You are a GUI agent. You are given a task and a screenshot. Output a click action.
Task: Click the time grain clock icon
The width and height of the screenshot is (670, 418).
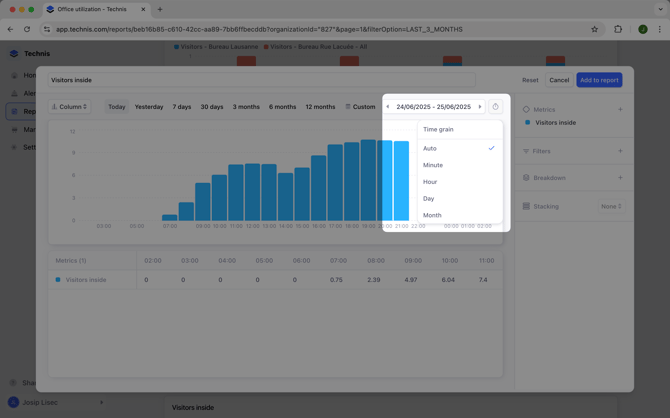(495, 107)
